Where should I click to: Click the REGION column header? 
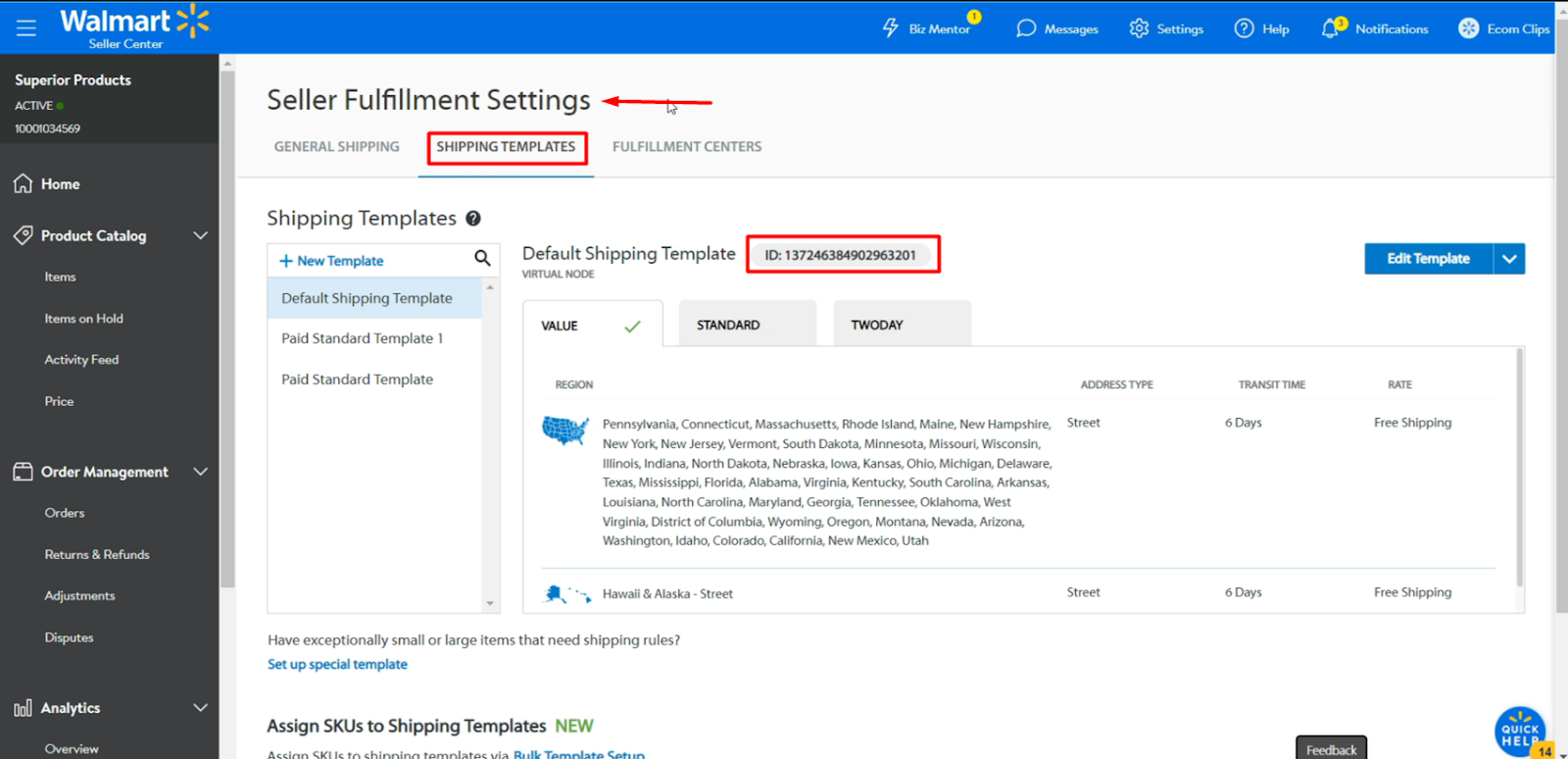574,384
